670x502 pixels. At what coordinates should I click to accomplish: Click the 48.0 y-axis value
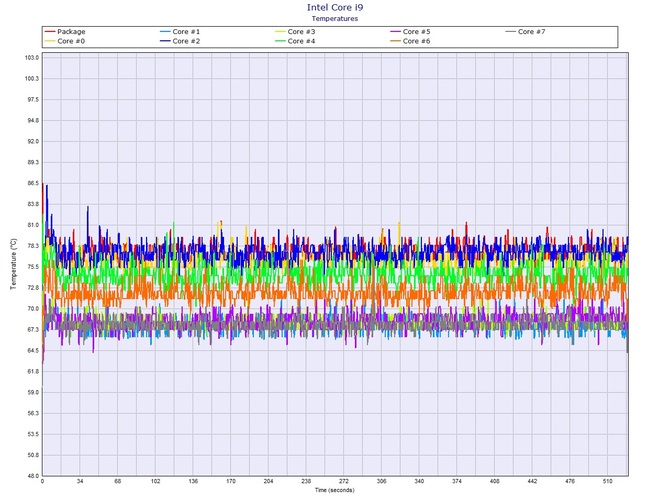pos(33,476)
